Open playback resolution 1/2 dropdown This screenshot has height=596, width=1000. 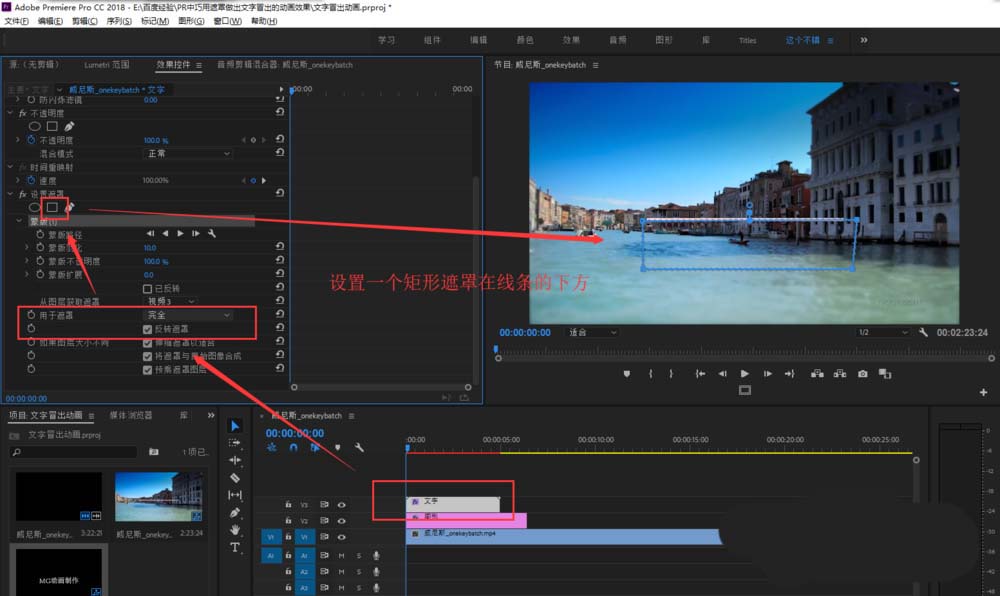point(882,332)
